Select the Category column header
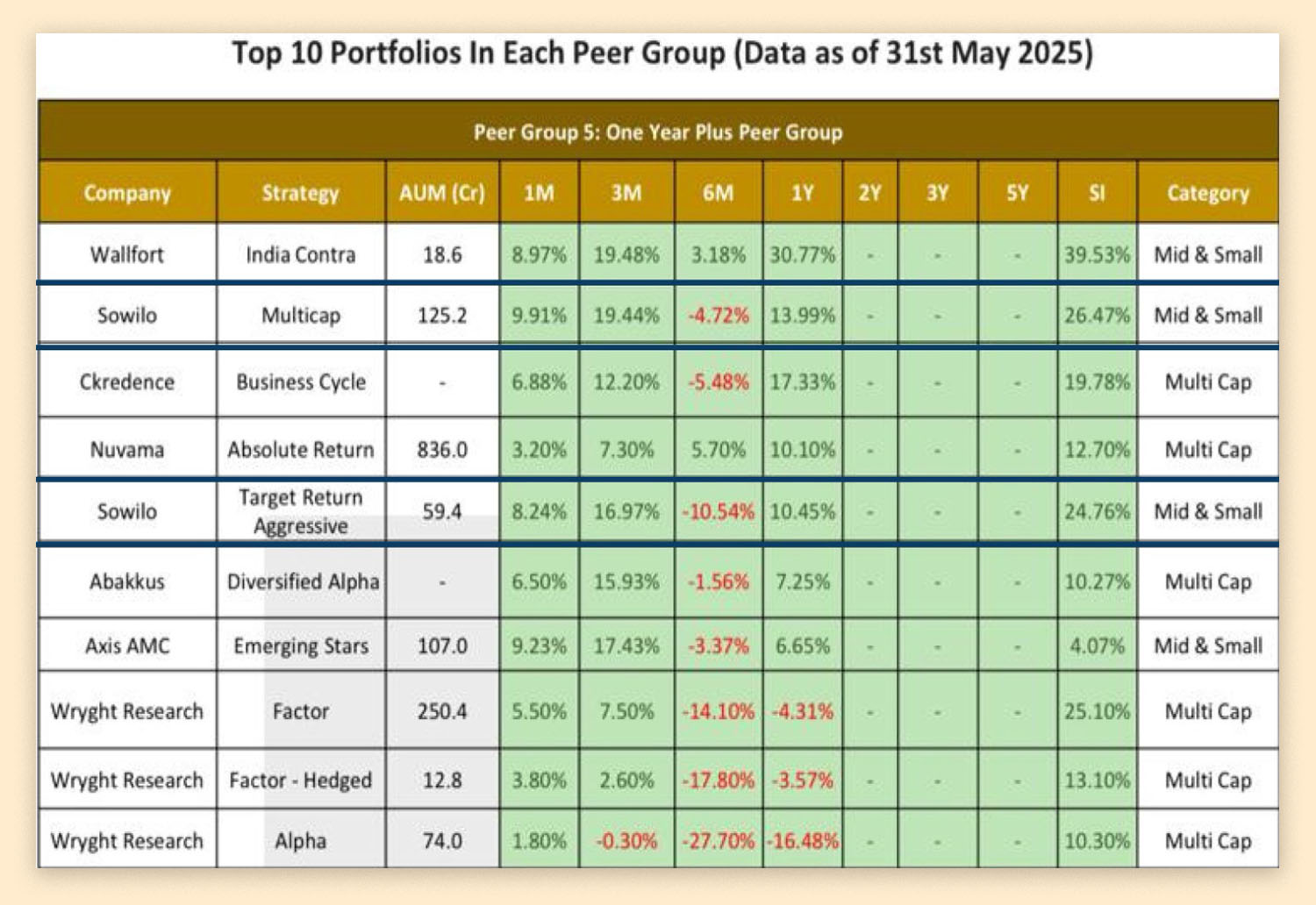Image resolution: width=1316 pixels, height=905 pixels. click(1207, 193)
